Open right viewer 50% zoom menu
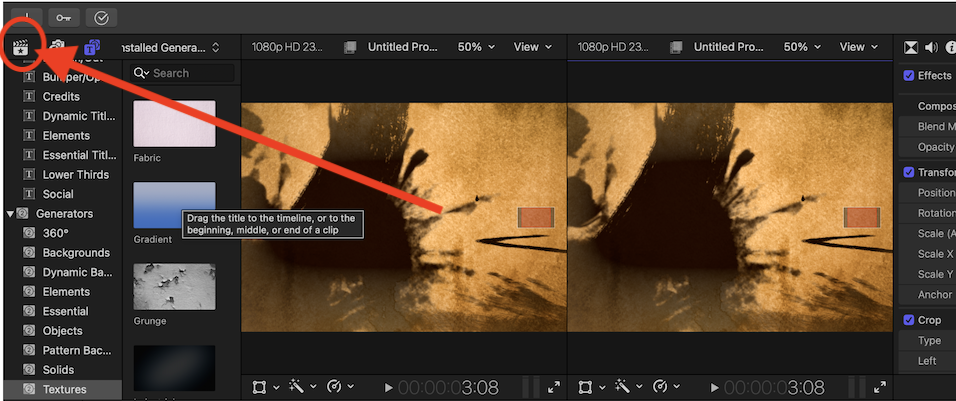 [802, 47]
